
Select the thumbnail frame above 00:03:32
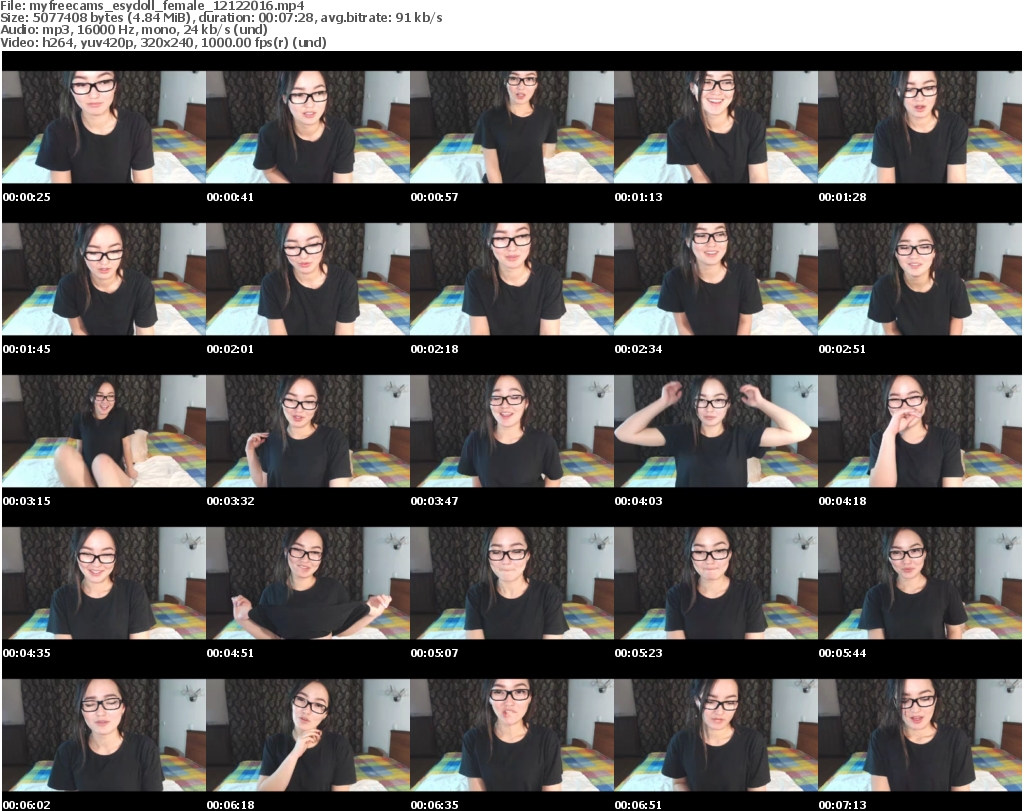308,431
